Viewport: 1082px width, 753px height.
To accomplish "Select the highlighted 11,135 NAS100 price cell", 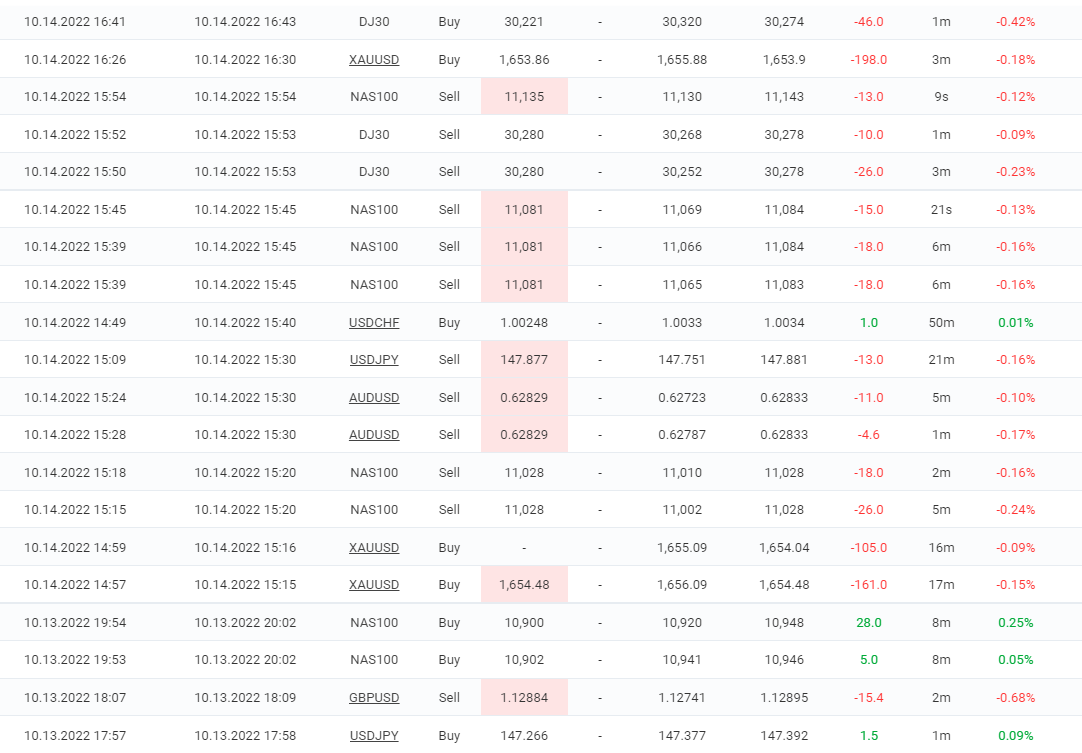I will point(524,97).
